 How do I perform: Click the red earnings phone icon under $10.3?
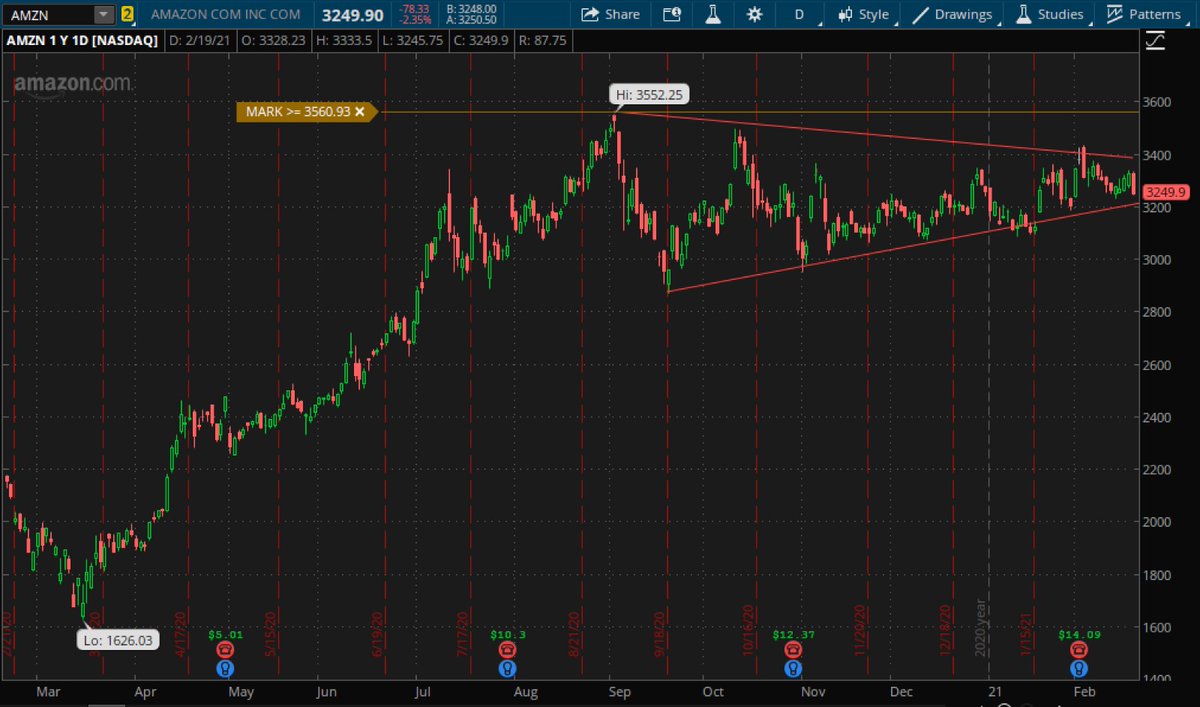pyautogui.click(x=508, y=650)
